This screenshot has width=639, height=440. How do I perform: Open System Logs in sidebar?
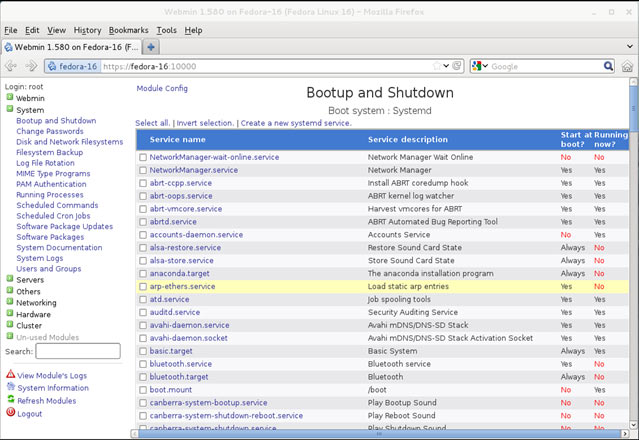40,258
